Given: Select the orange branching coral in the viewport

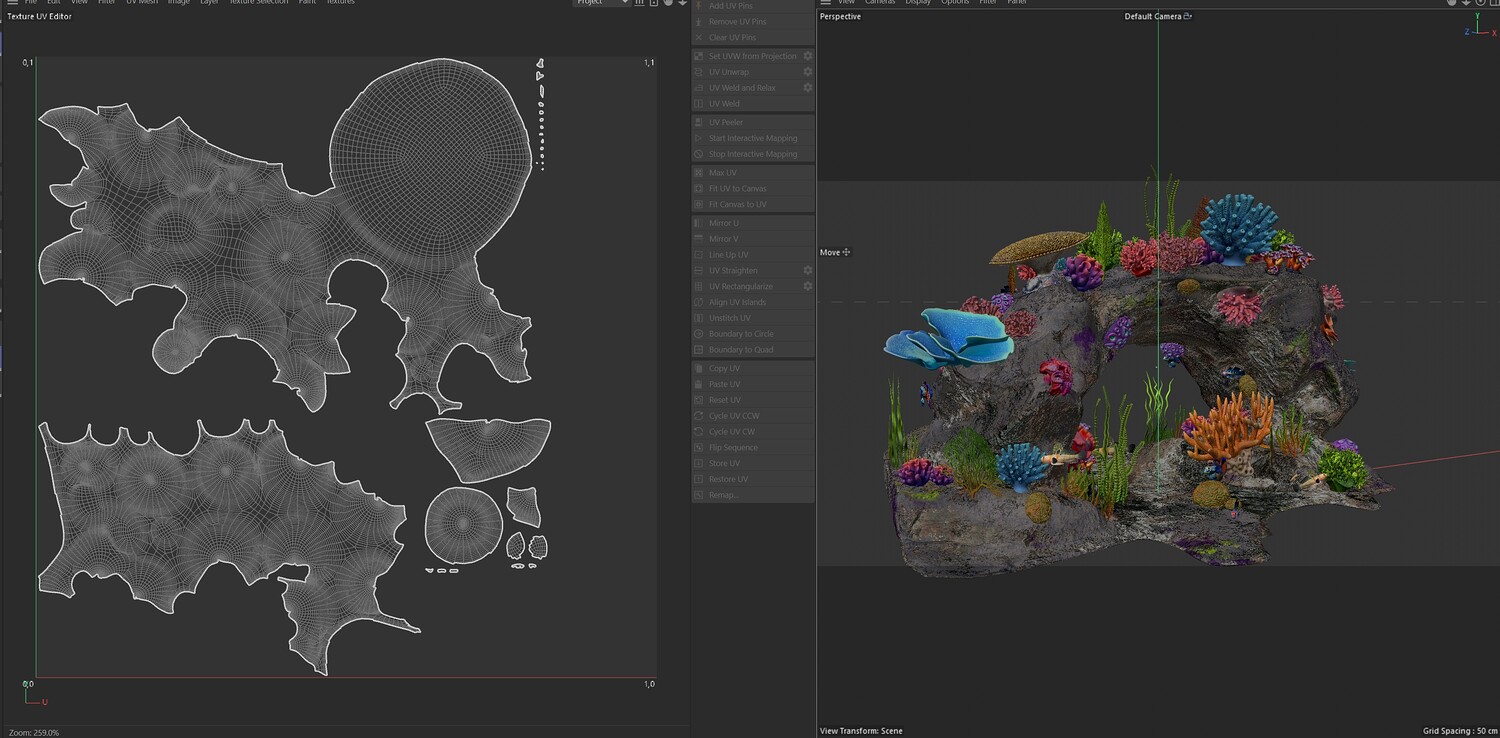Looking at the screenshot, I should [1228, 428].
